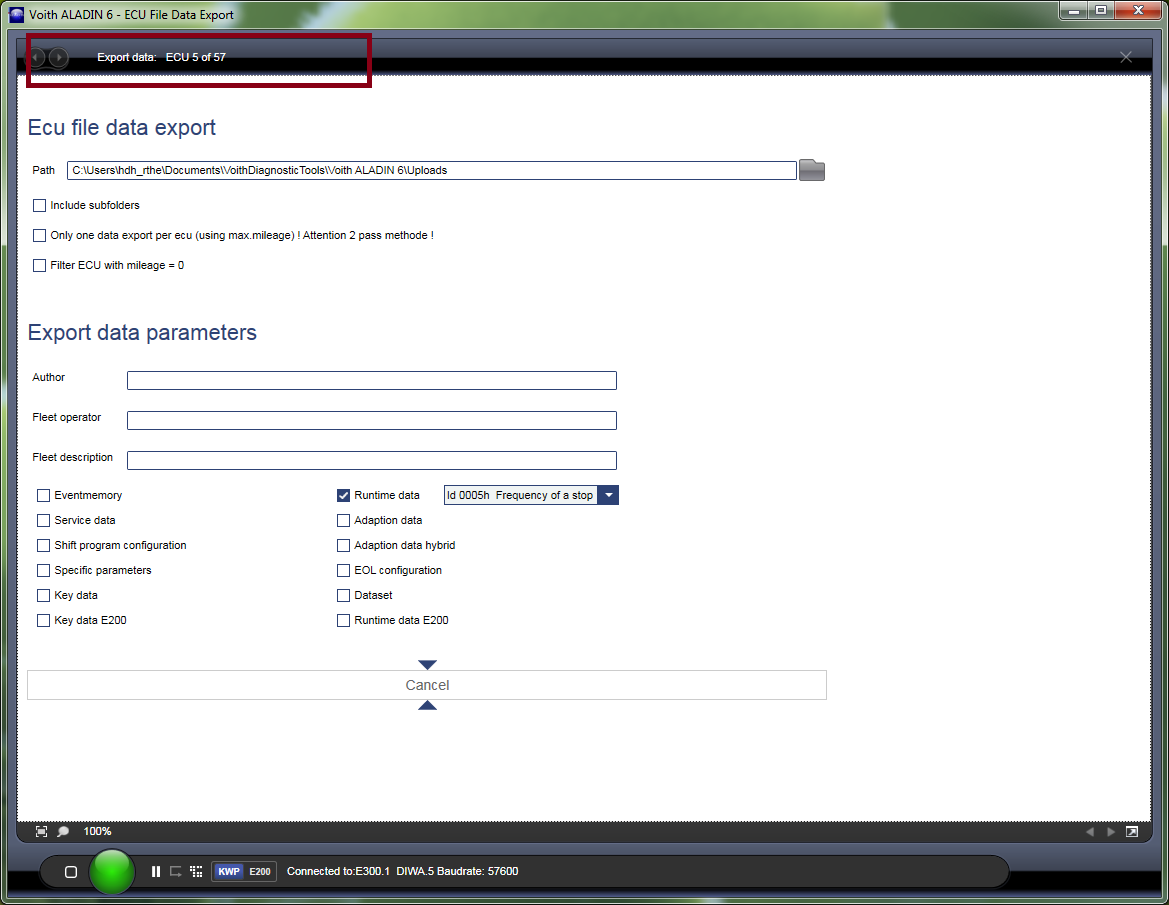This screenshot has height=905, width=1169.
Task: Check the Runtime data E200 checkbox
Action: tap(344, 620)
